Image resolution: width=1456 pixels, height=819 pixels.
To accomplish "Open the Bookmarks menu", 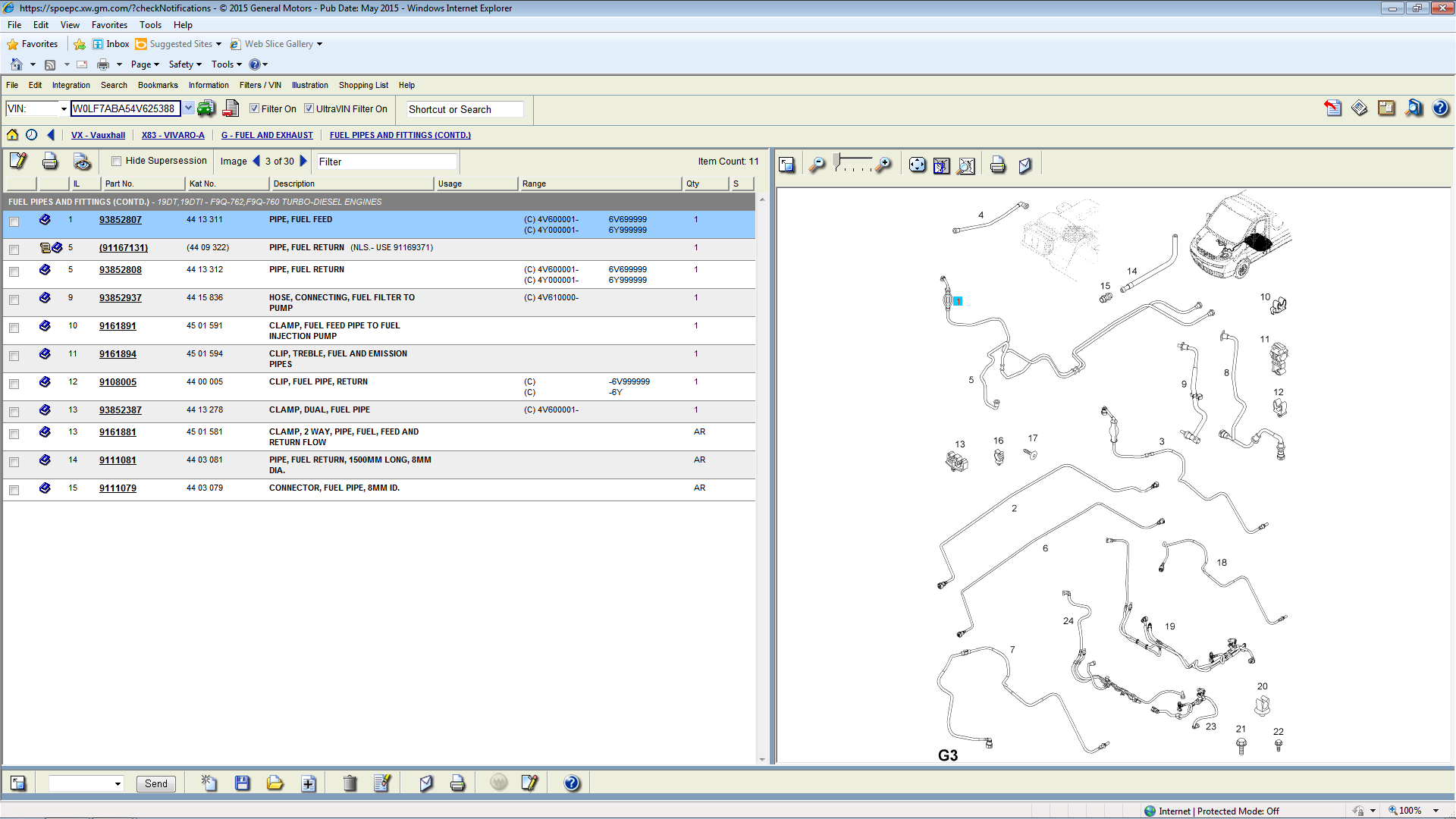I will pyautogui.click(x=158, y=85).
